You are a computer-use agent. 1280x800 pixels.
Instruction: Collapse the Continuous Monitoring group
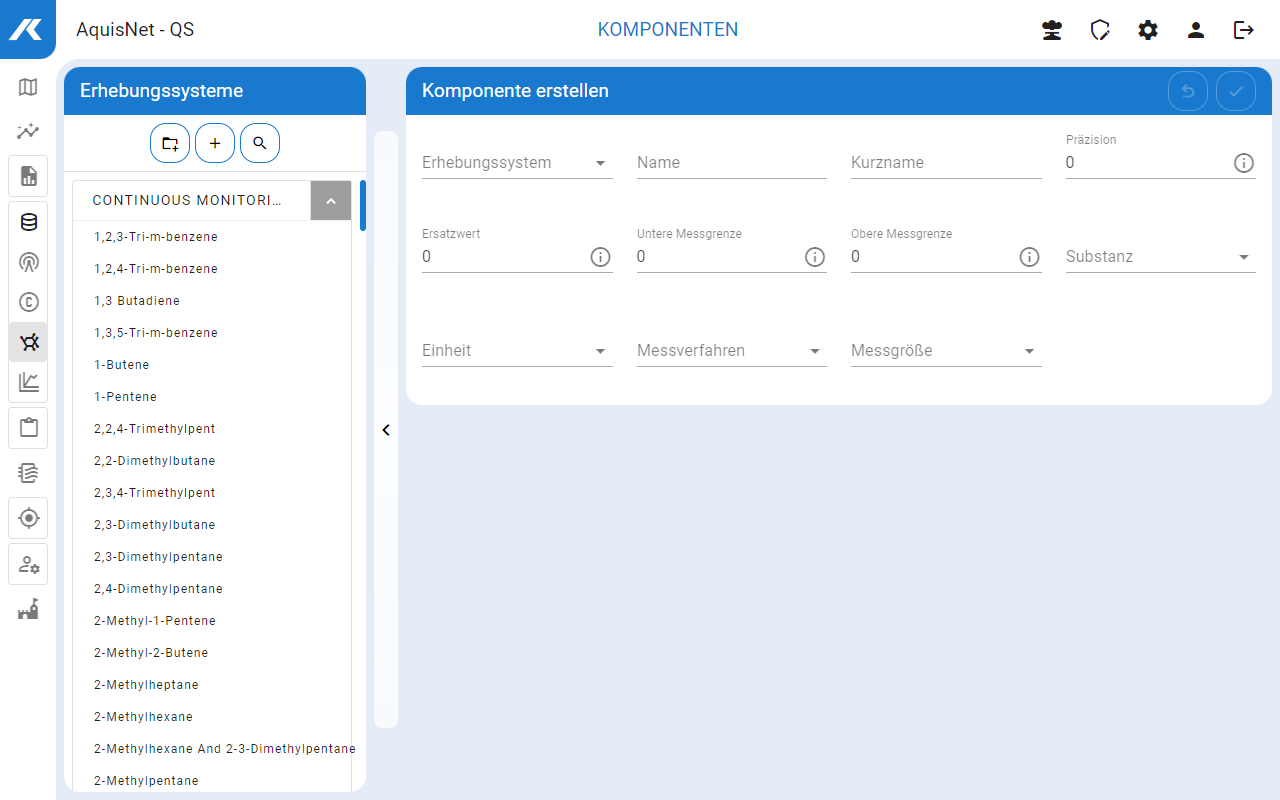pyautogui.click(x=331, y=200)
